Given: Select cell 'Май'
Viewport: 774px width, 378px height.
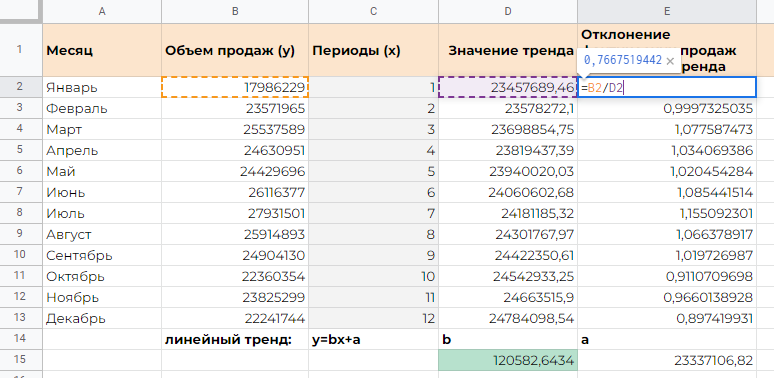Looking at the screenshot, I should tap(102, 171).
